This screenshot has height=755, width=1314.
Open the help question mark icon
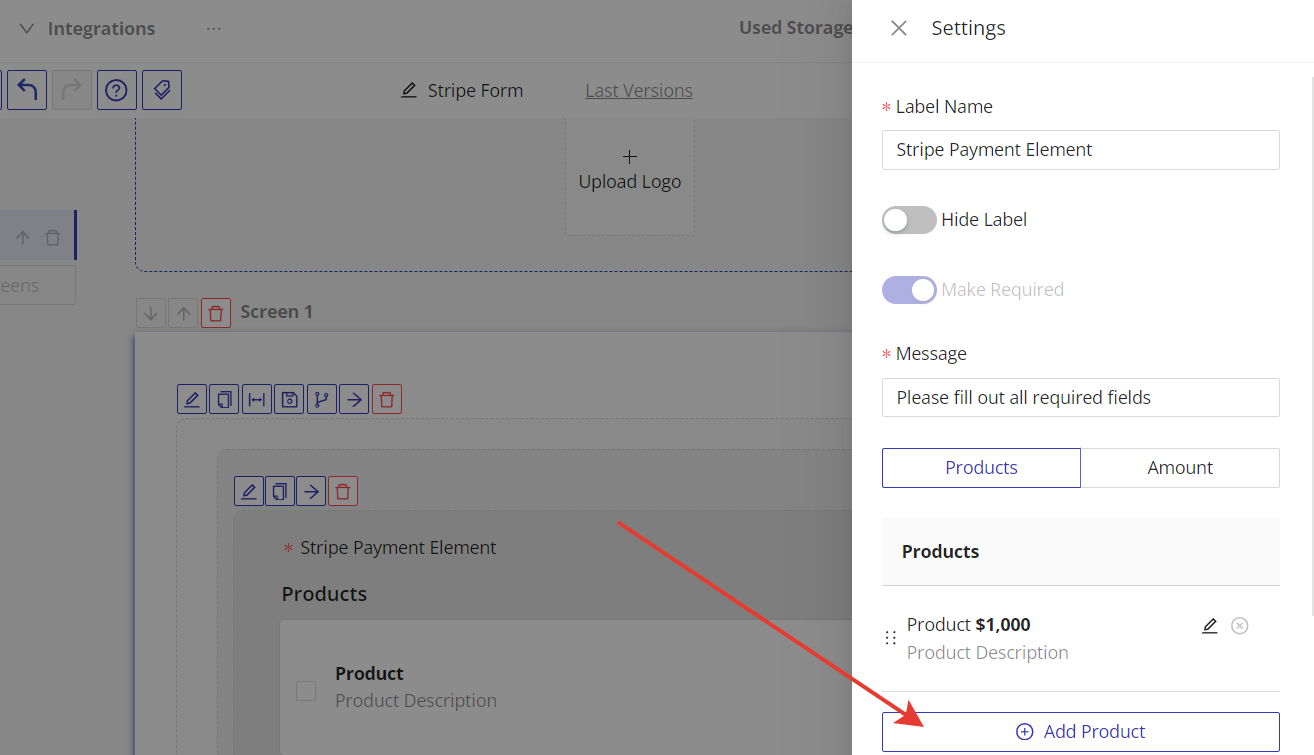pos(116,90)
